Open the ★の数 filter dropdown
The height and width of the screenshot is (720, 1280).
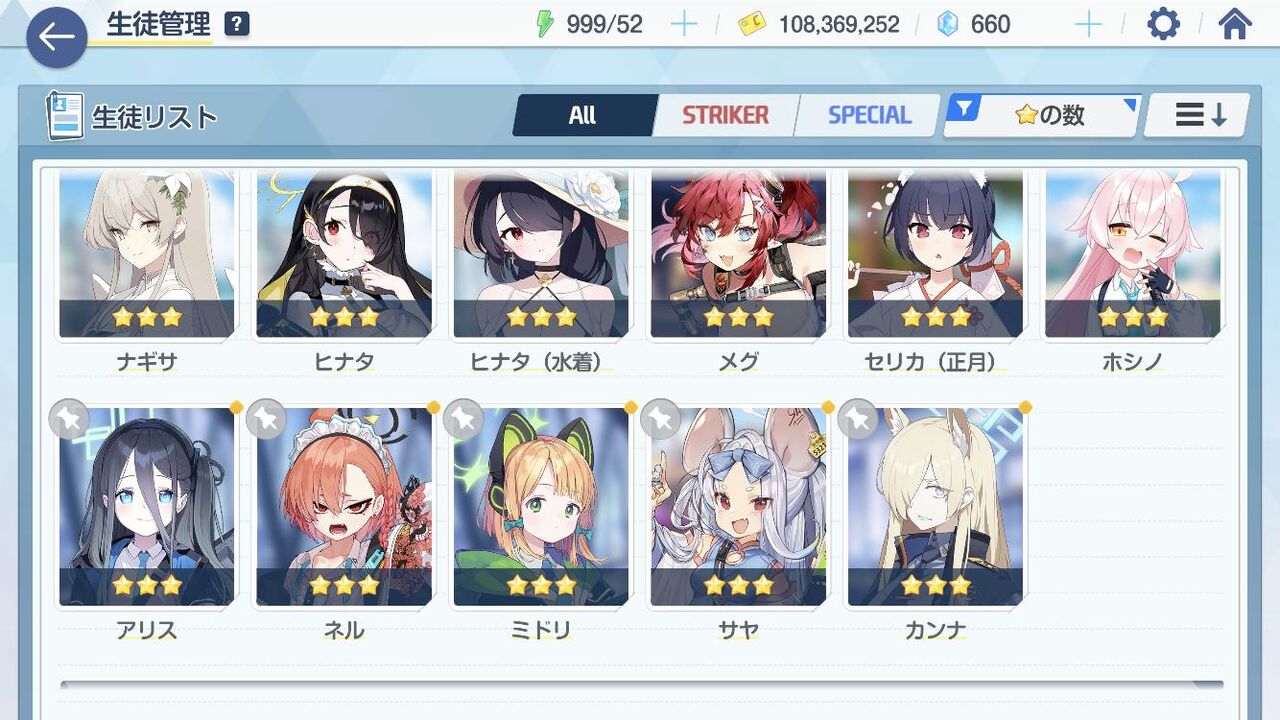[x=1043, y=115]
